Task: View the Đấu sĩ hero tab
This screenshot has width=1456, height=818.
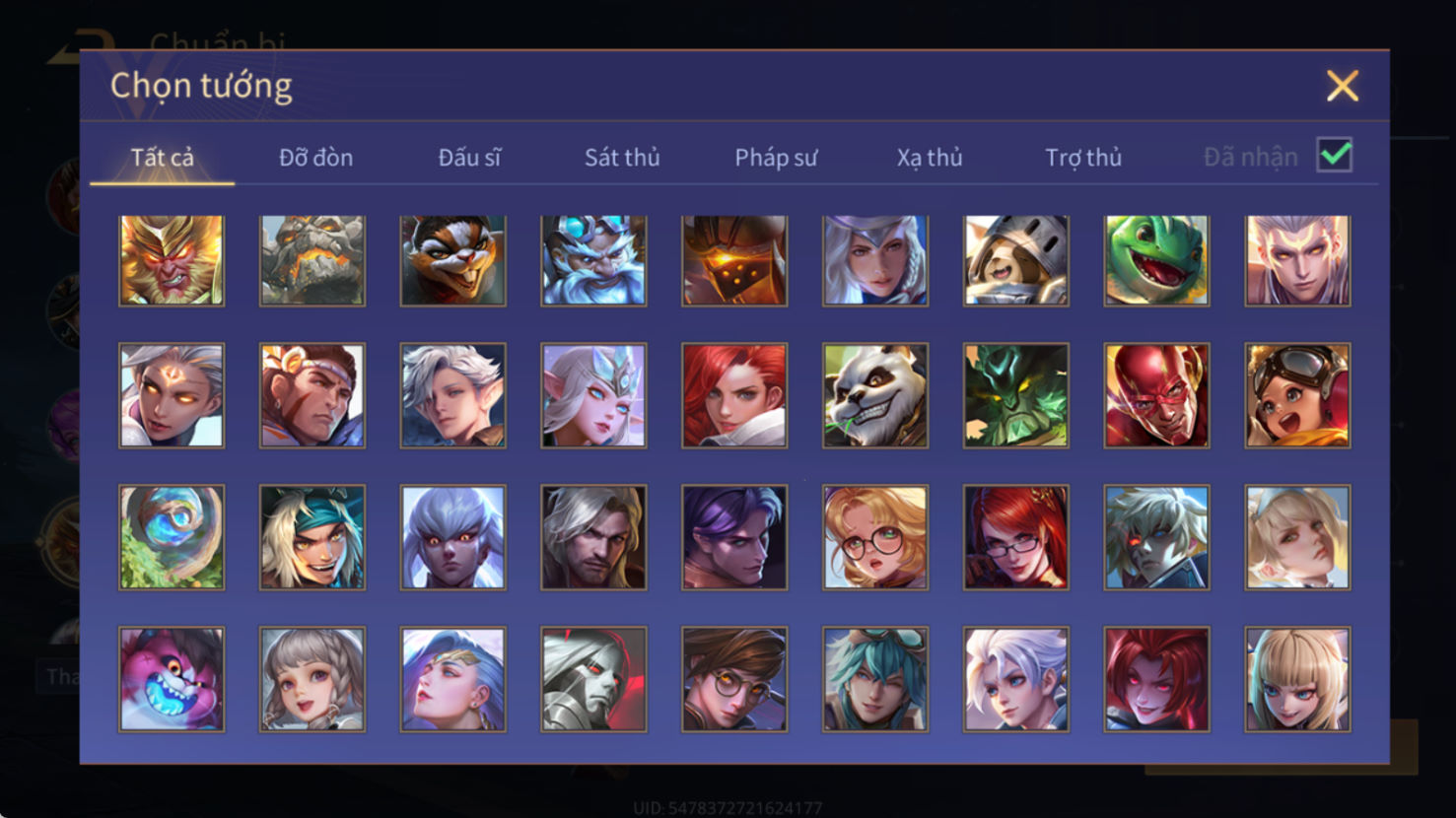Action: click(x=469, y=158)
